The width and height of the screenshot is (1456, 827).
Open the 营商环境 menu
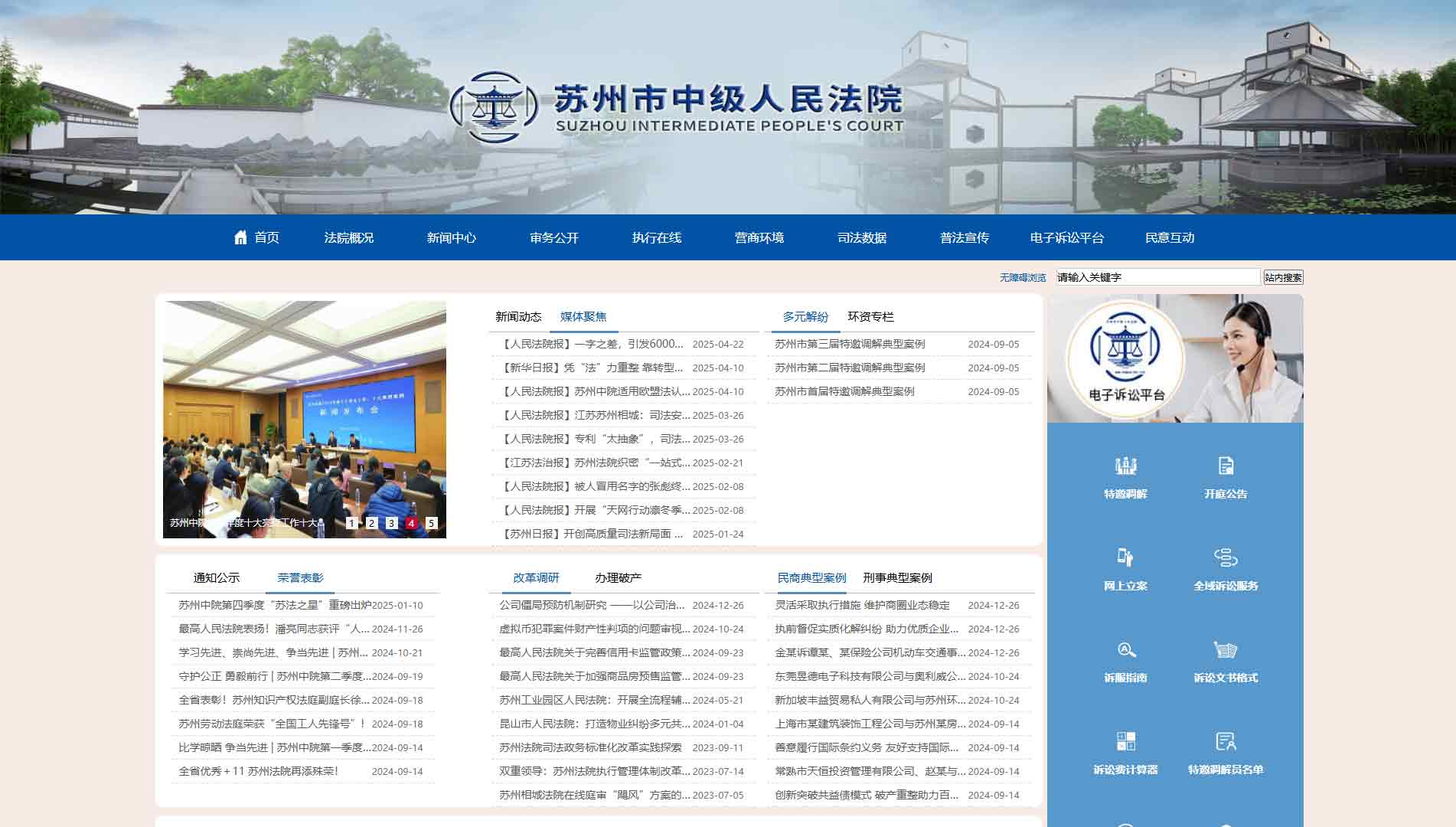[759, 237]
